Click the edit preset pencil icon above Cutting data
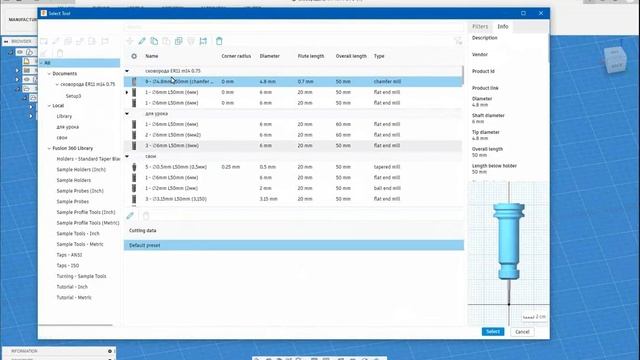 click(130, 216)
